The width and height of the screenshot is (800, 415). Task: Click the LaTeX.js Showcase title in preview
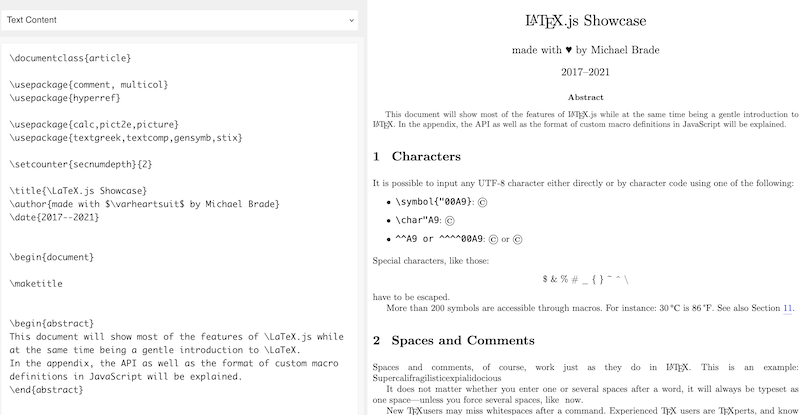point(585,21)
